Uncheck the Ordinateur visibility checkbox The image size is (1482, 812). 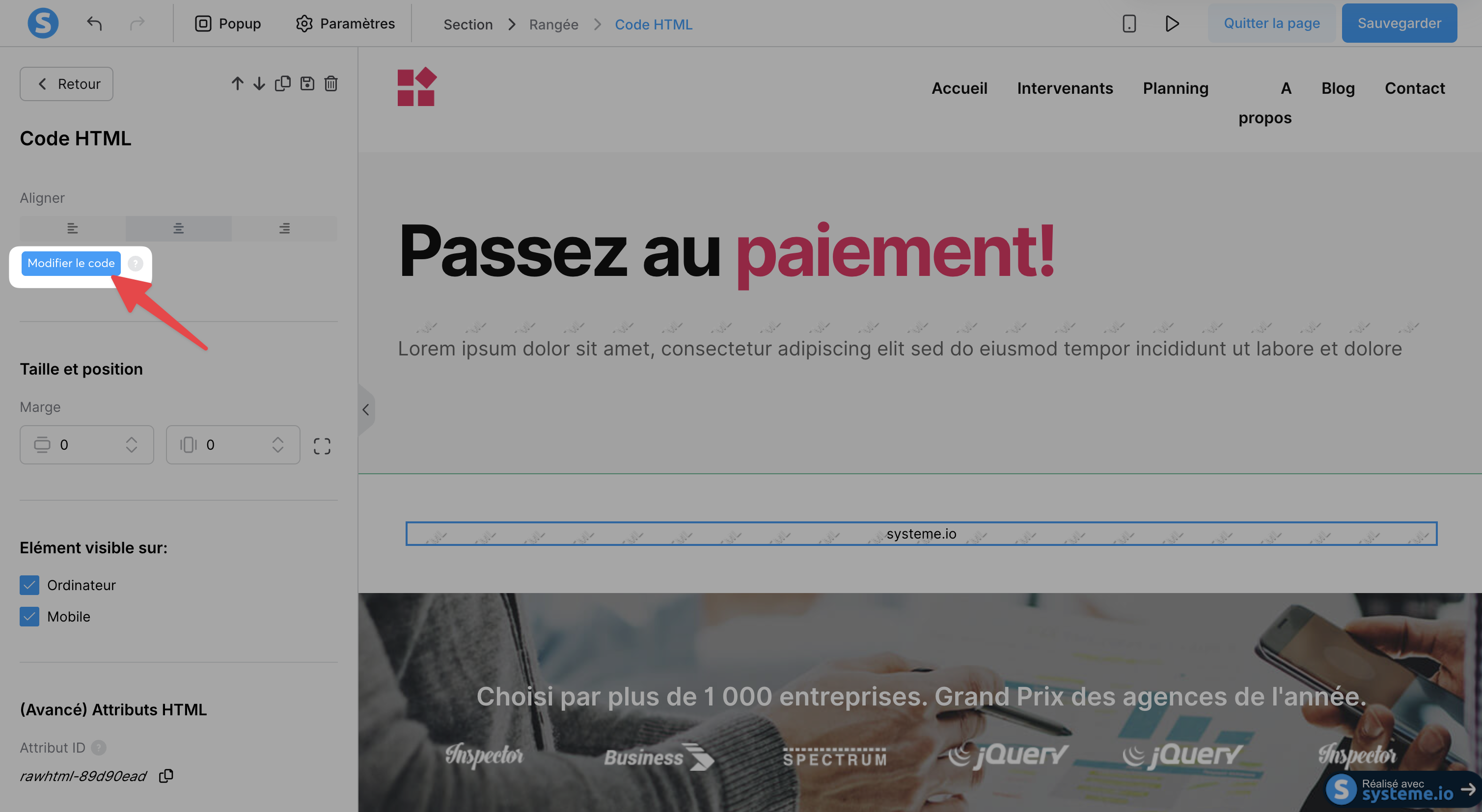pos(29,585)
